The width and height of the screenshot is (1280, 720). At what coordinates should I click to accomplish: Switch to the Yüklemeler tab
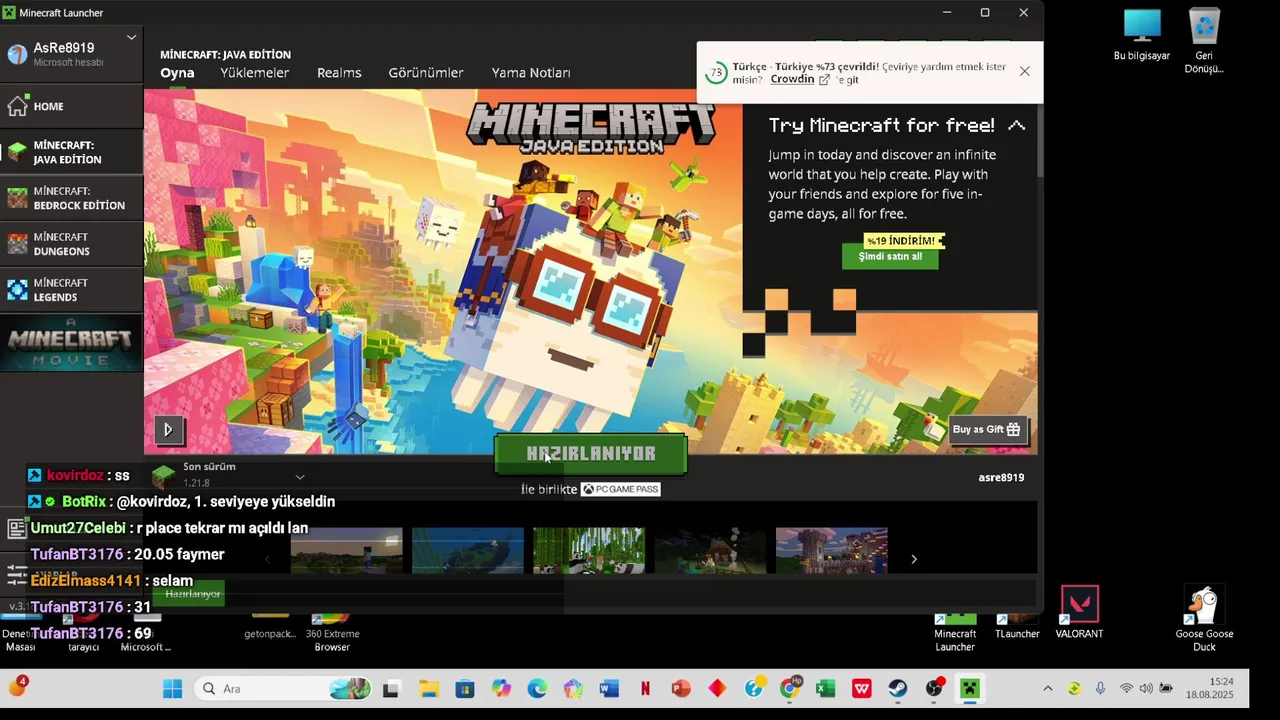[x=254, y=73]
